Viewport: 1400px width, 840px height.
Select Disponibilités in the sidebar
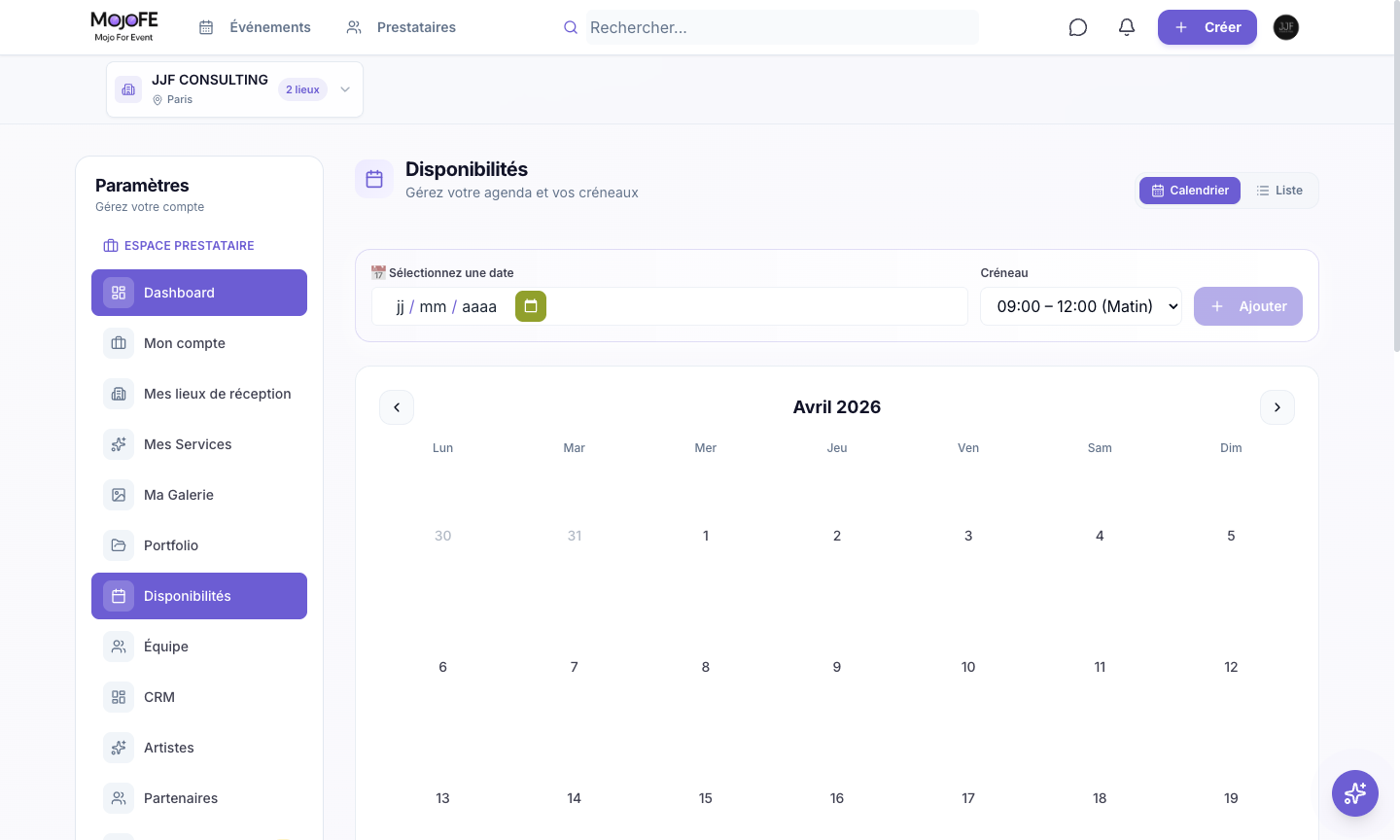199,596
